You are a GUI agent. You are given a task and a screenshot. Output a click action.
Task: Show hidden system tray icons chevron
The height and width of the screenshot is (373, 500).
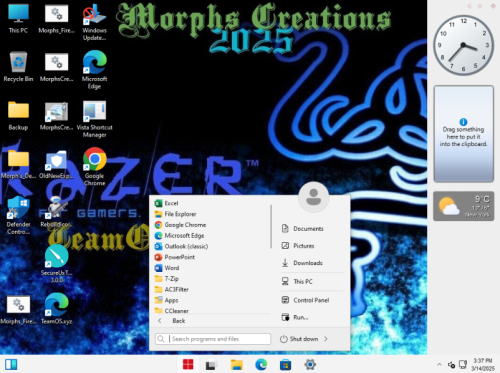point(439,364)
